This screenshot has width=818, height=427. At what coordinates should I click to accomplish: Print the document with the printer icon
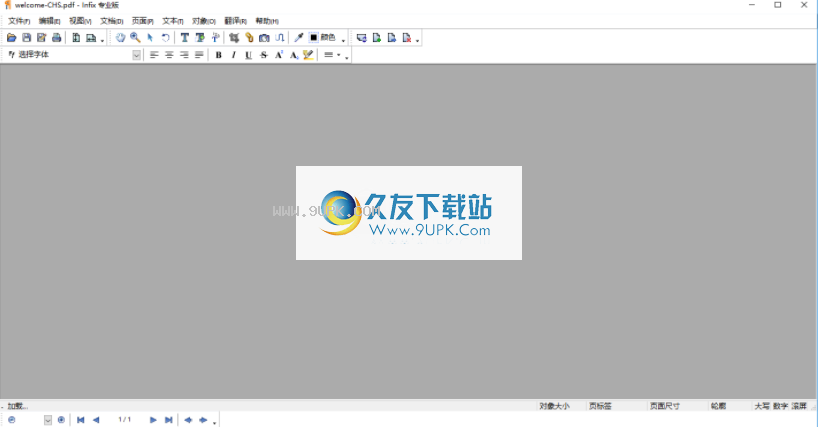coord(57,38)
